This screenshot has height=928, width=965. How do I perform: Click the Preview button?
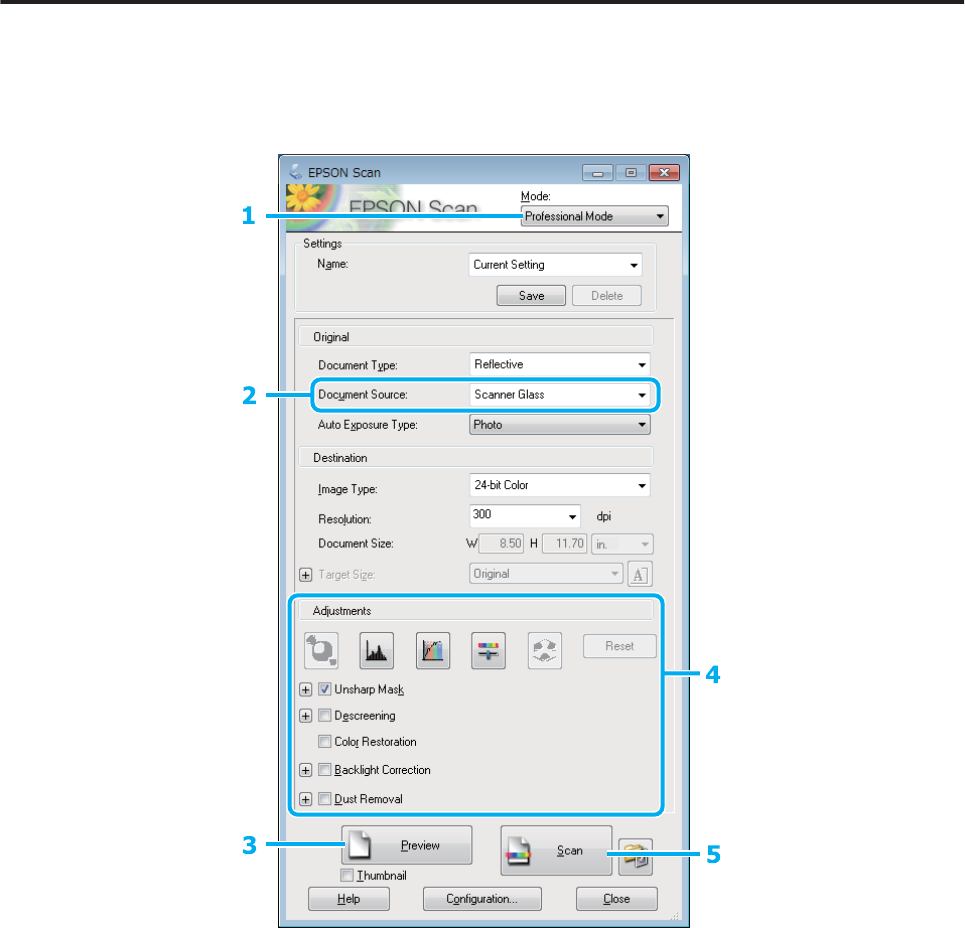[x=406, y=846]
